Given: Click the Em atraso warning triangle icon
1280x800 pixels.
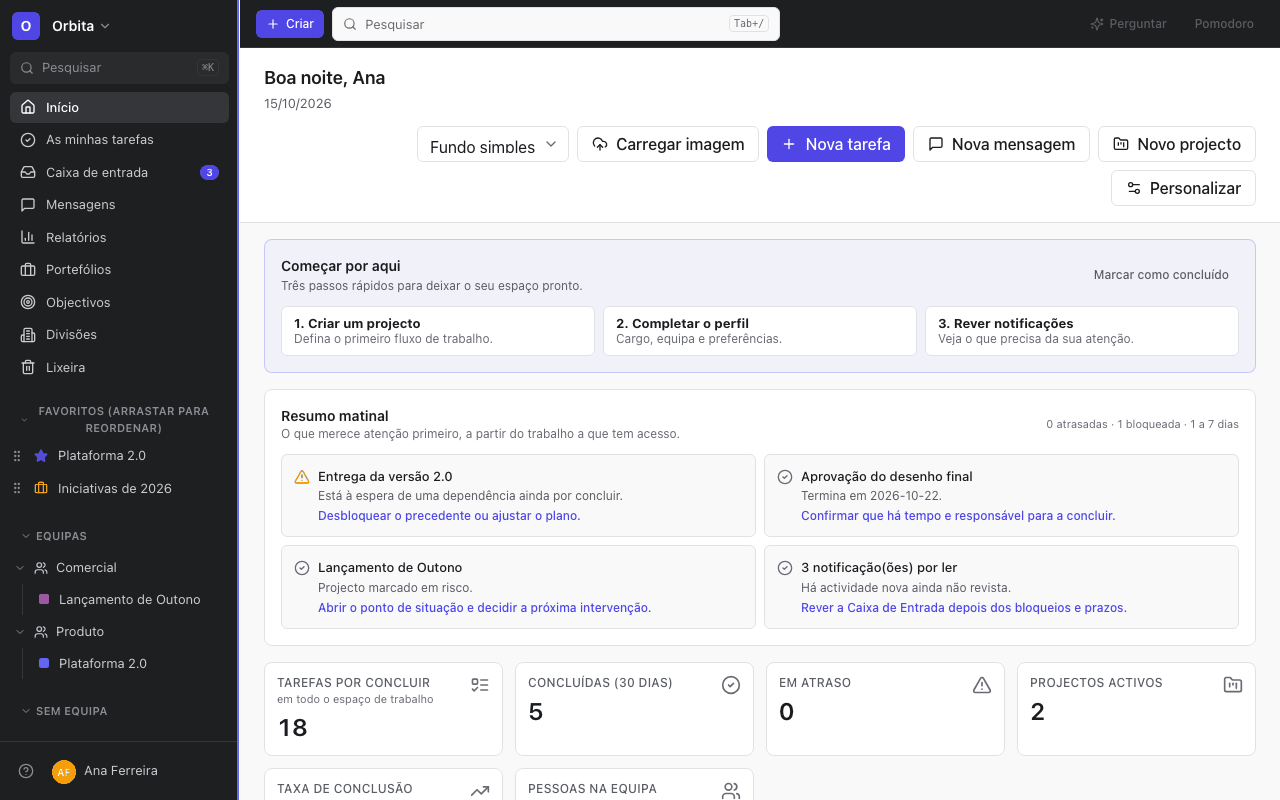Looking at the screenshot, I should pos(982,685).
